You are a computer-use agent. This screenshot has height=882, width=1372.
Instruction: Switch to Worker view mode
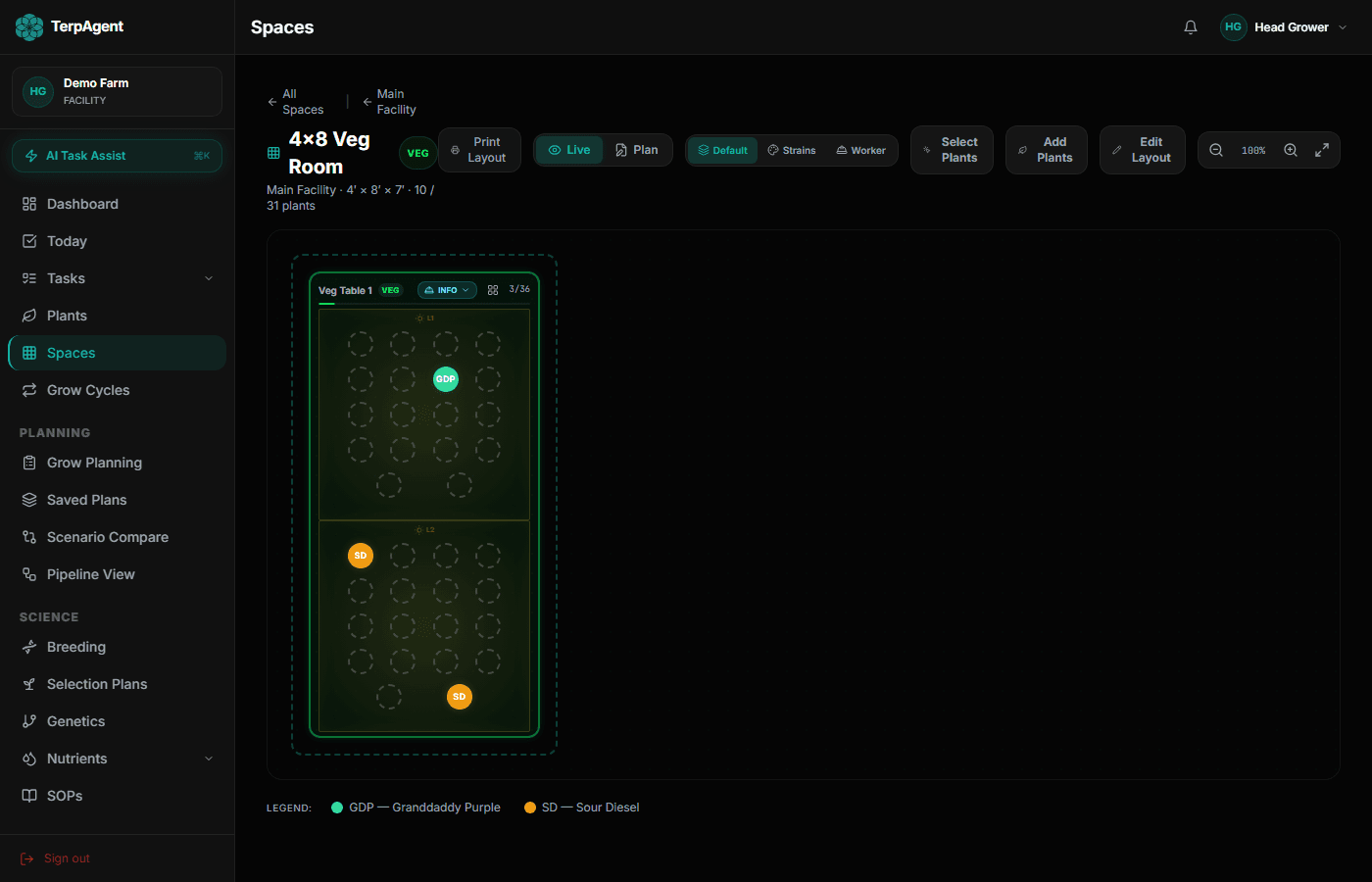click(x=860, y=149)
